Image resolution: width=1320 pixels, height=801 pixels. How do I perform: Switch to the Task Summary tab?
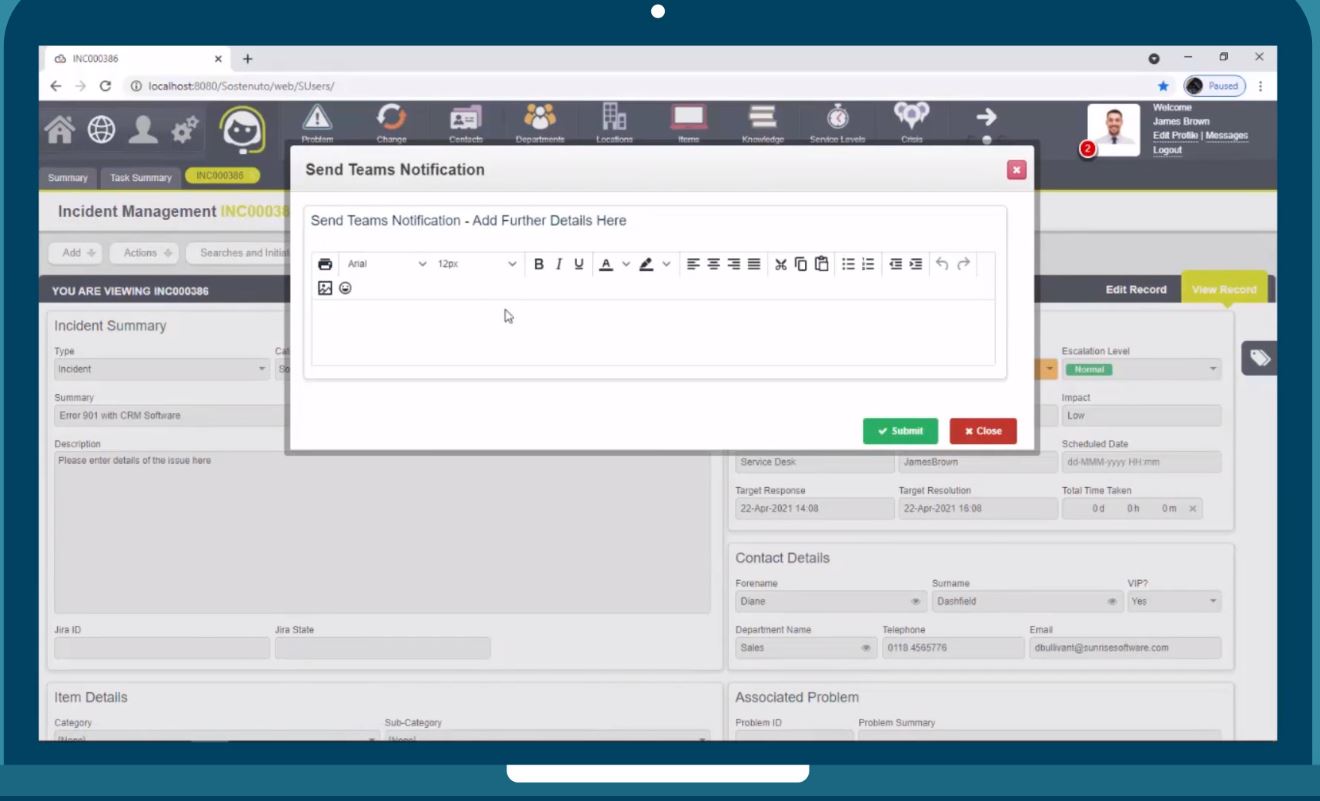click(139, 178)
